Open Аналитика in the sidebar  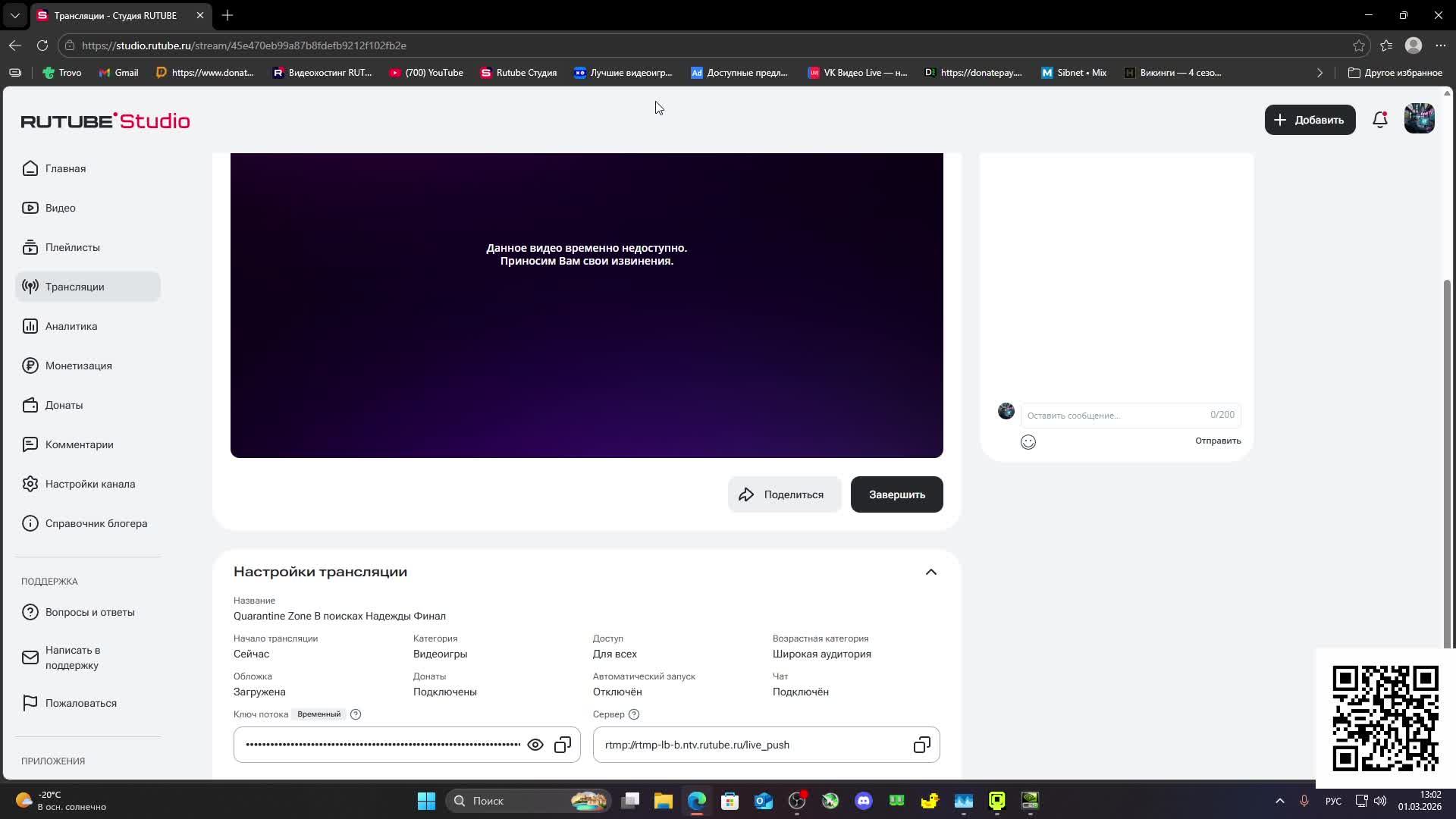point(71,326)
